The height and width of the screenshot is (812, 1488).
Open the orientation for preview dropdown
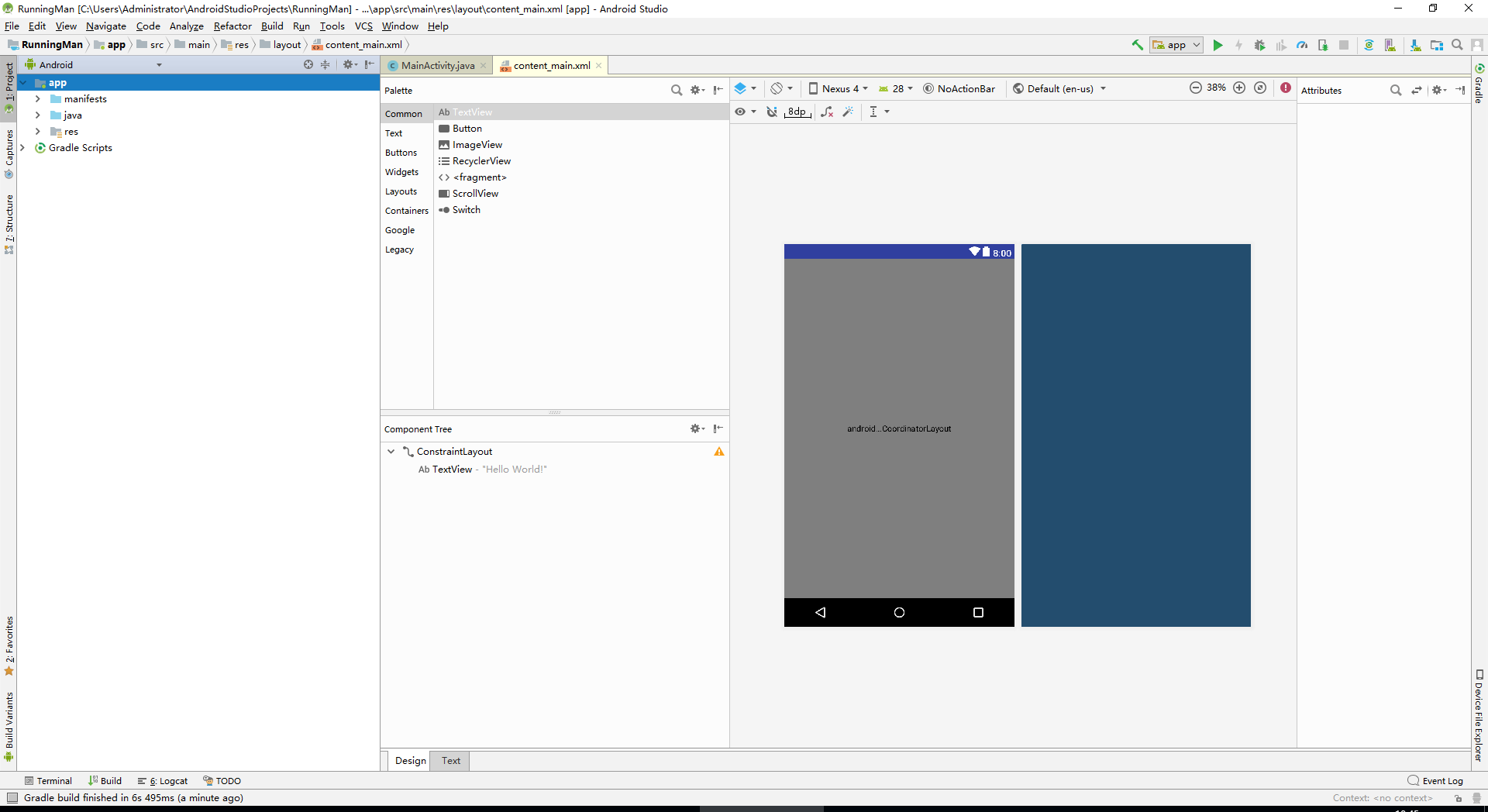click(x=782, y=88)
